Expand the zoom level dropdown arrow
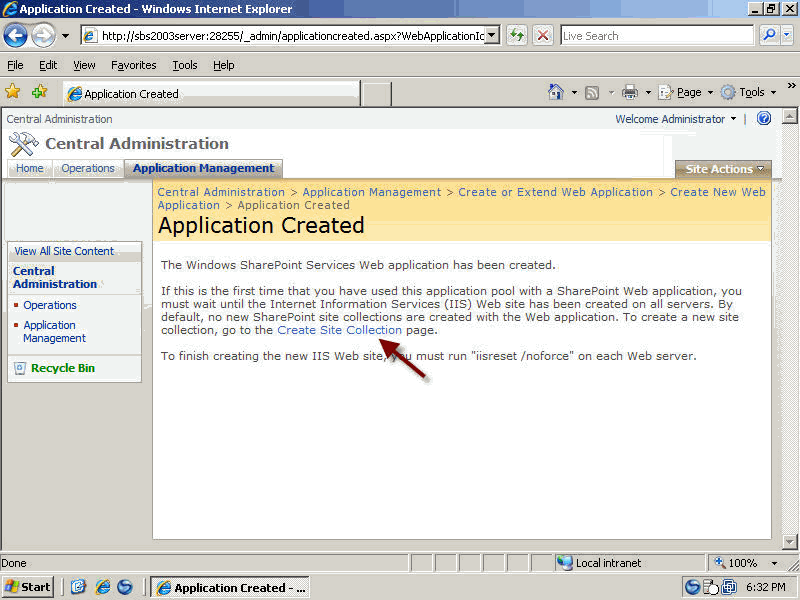Viewport: 800px width, 600px height. pyautogui.click(x=774, y=563)
